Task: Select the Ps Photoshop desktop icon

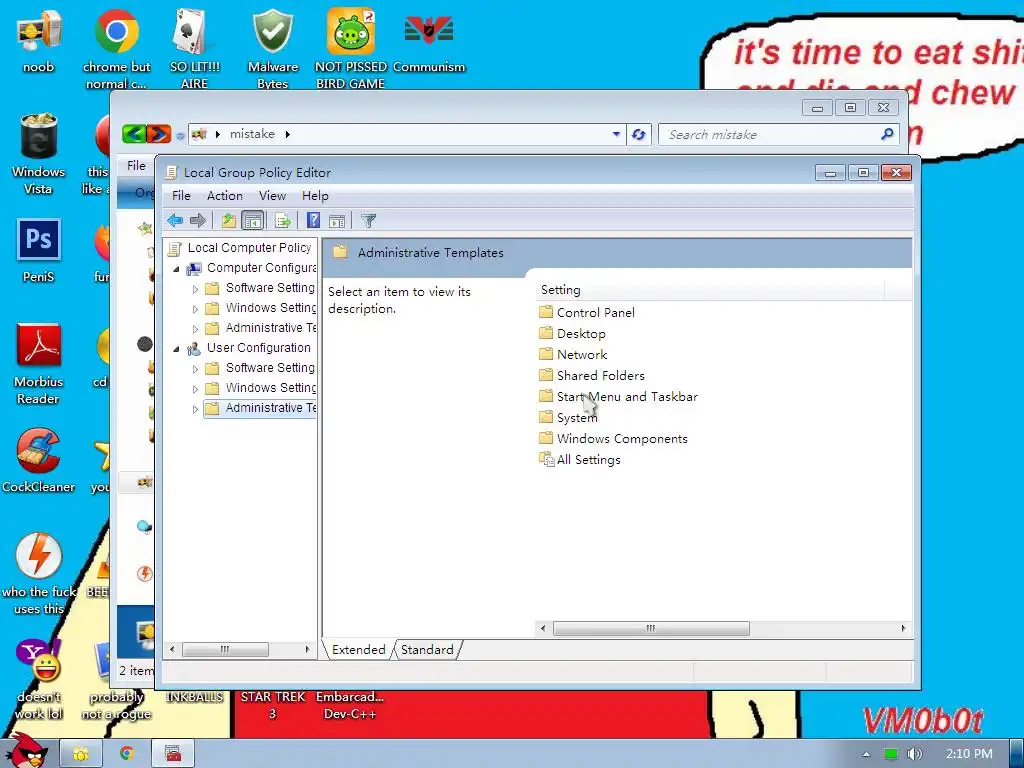Action: [x=39, y=251]
